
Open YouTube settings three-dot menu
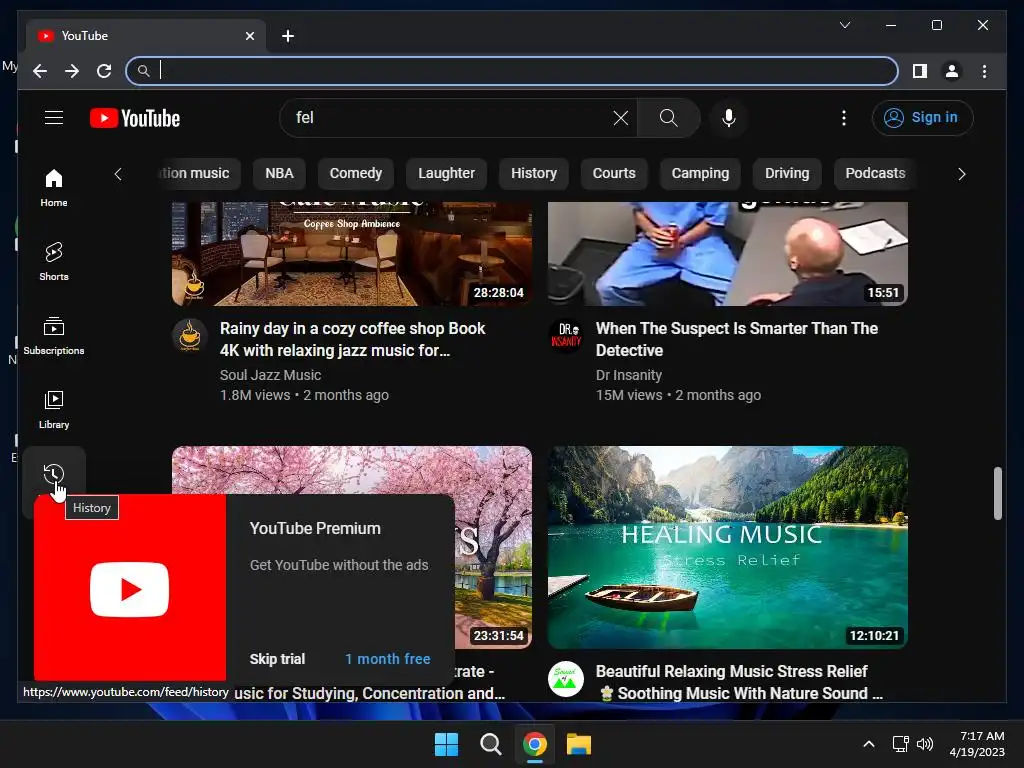tap(844, 118)
